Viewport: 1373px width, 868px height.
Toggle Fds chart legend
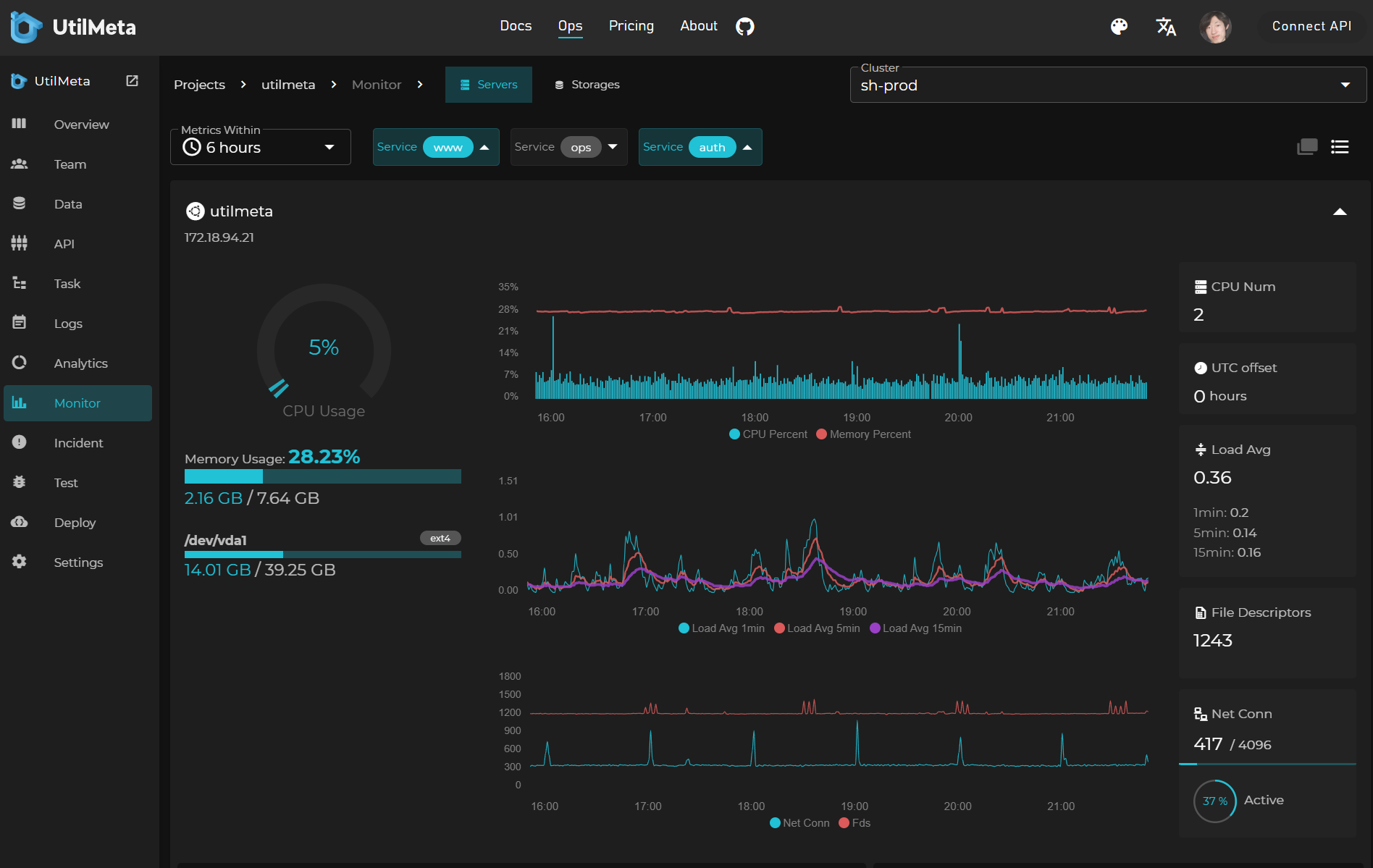855,823
